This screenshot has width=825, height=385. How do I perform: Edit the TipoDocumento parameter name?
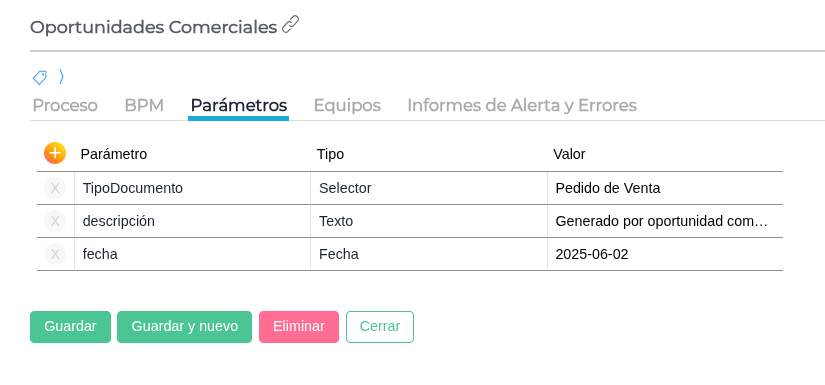(x=193, y=188)
